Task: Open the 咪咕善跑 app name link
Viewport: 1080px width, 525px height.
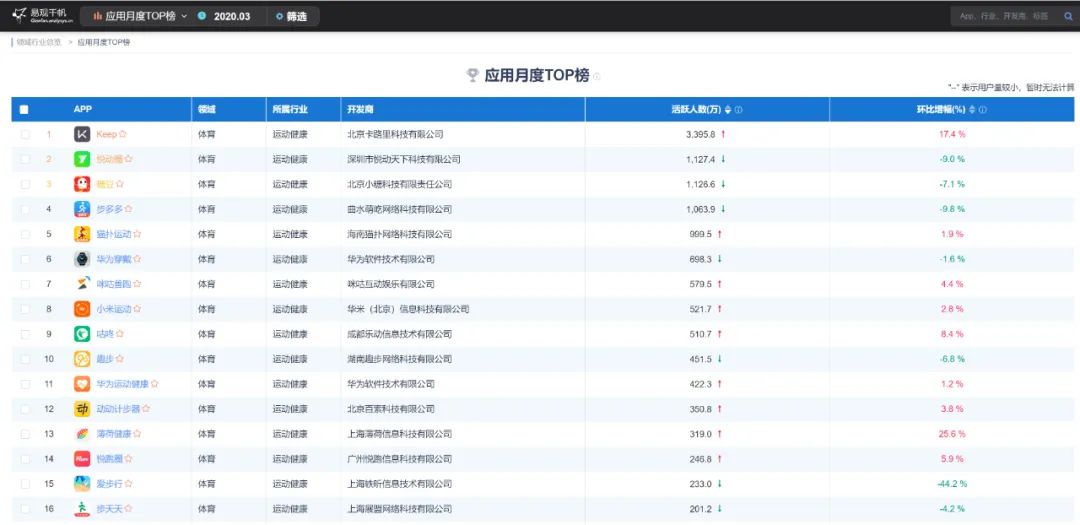Action: click(x=114, y=284)
